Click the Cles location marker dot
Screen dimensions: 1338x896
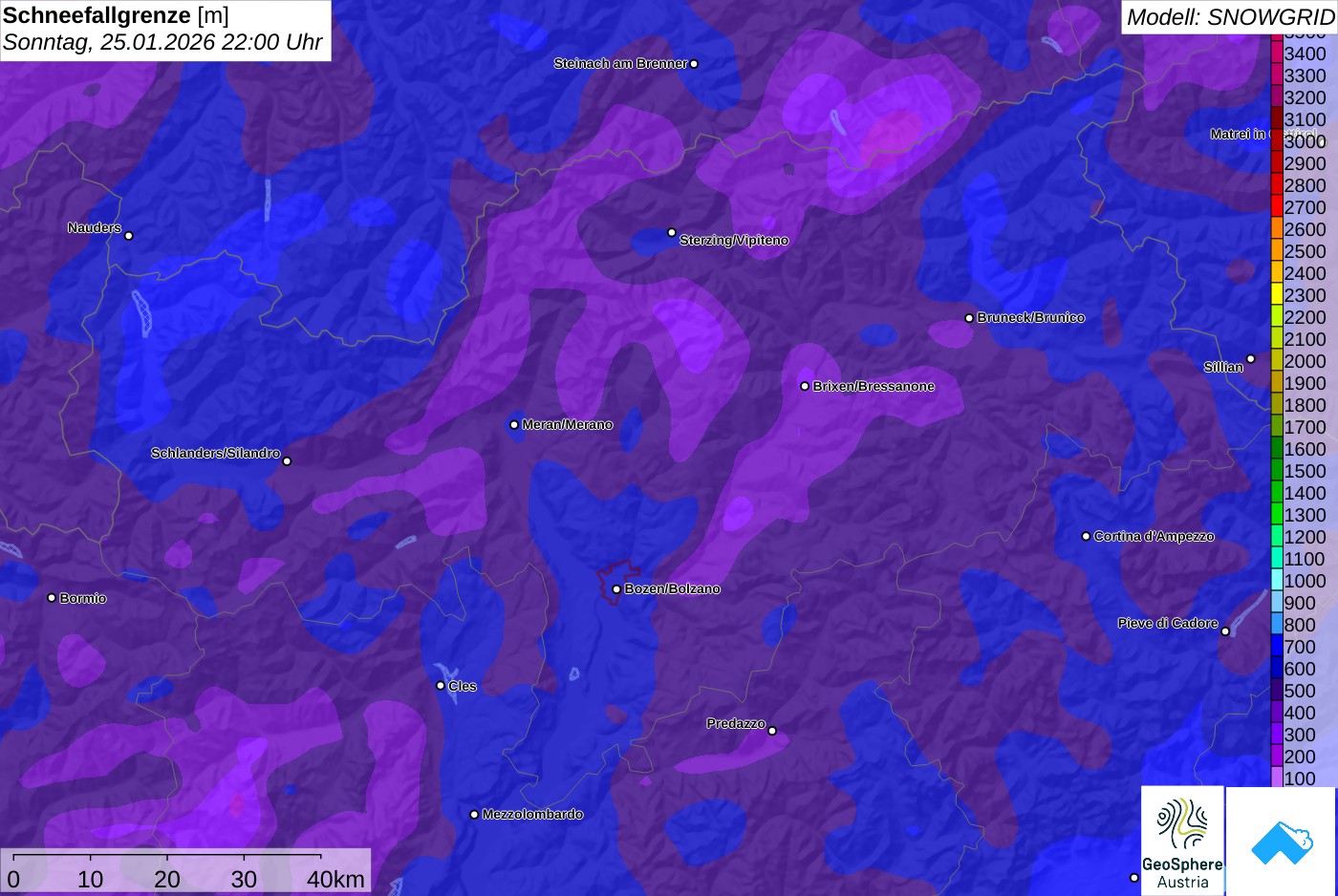click(x=441, y=686)
